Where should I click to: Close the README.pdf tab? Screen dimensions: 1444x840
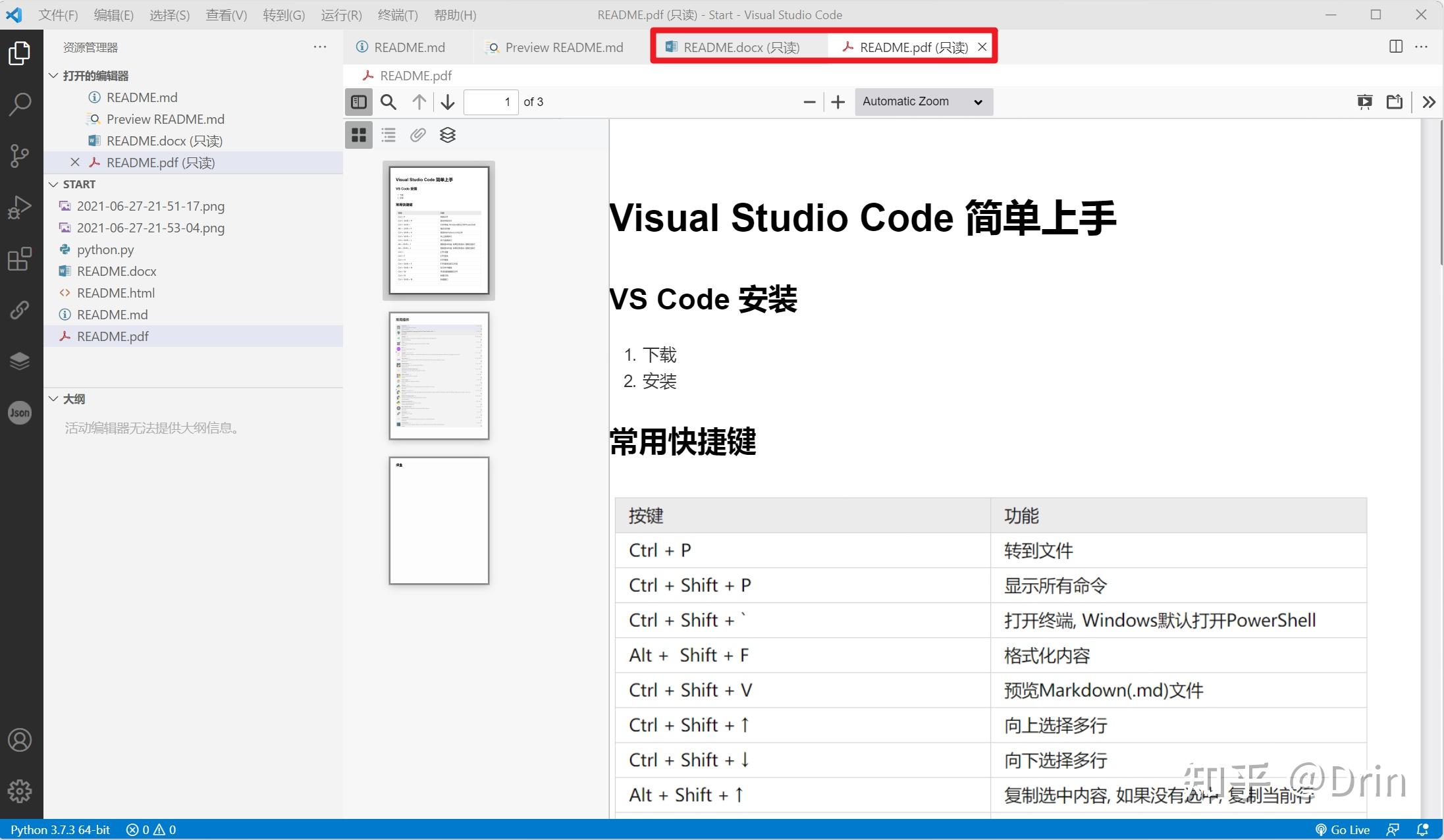click(982, 47)
